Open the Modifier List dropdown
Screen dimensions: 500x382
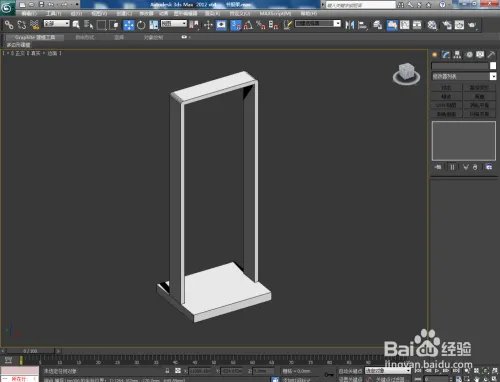pyautogui.click(x=464, y=76)
